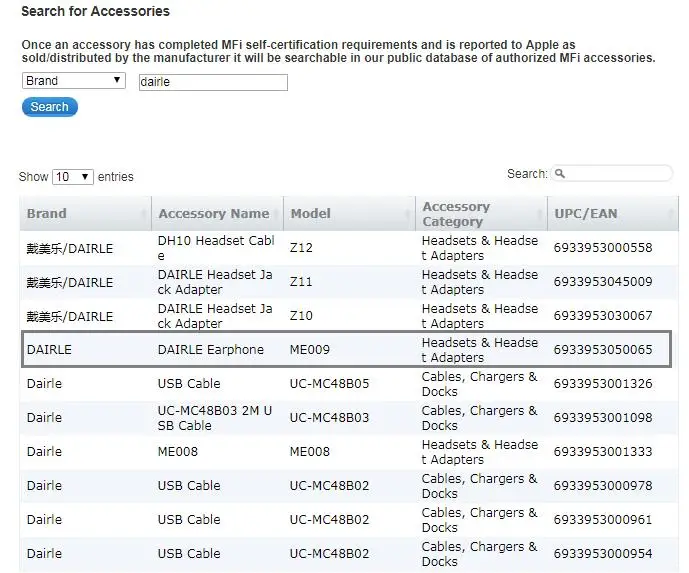Click 'UC-MC48B03 2M USB Cable' accessory name
This screenshot has height=573, width=689.
coord(214,418)
